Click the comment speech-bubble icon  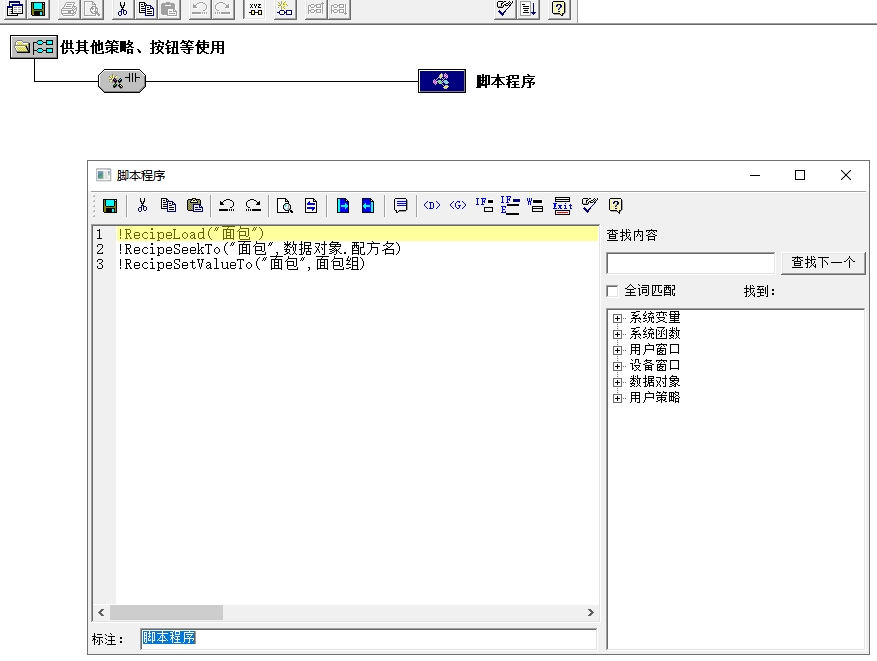coord(400,205)
